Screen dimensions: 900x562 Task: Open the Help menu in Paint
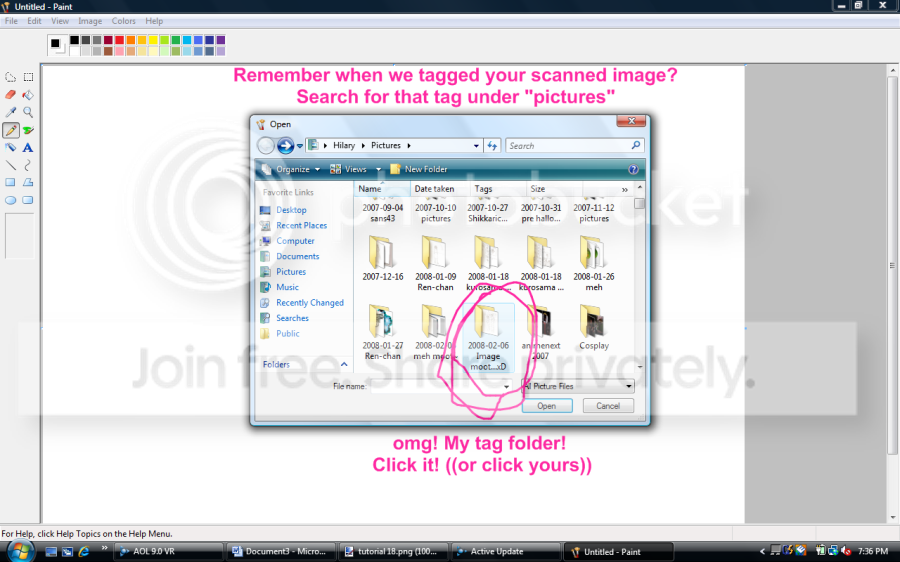click(154, 21)
